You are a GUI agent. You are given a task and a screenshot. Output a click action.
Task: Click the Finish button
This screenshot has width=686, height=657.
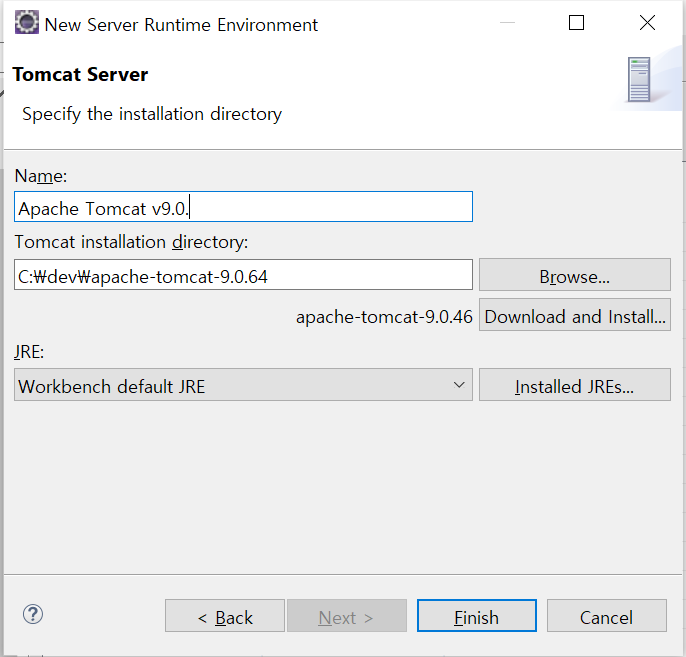[476, 616]
